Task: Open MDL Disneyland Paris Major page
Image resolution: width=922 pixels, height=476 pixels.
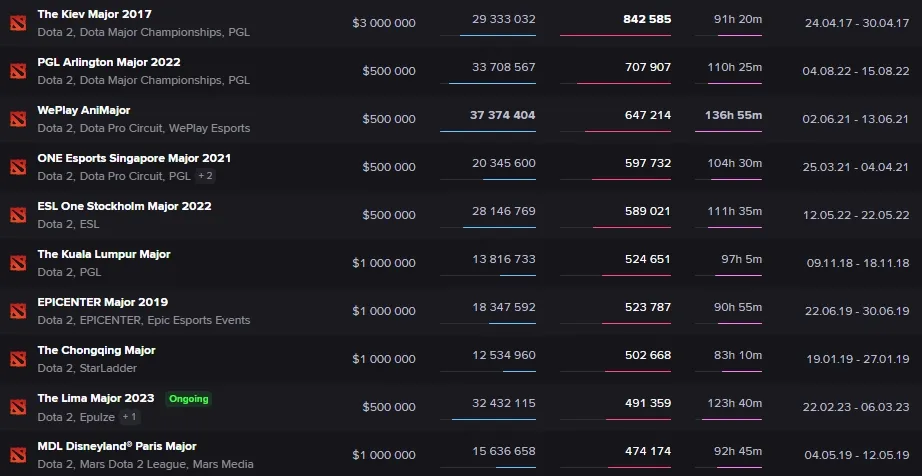Action: 117,446
